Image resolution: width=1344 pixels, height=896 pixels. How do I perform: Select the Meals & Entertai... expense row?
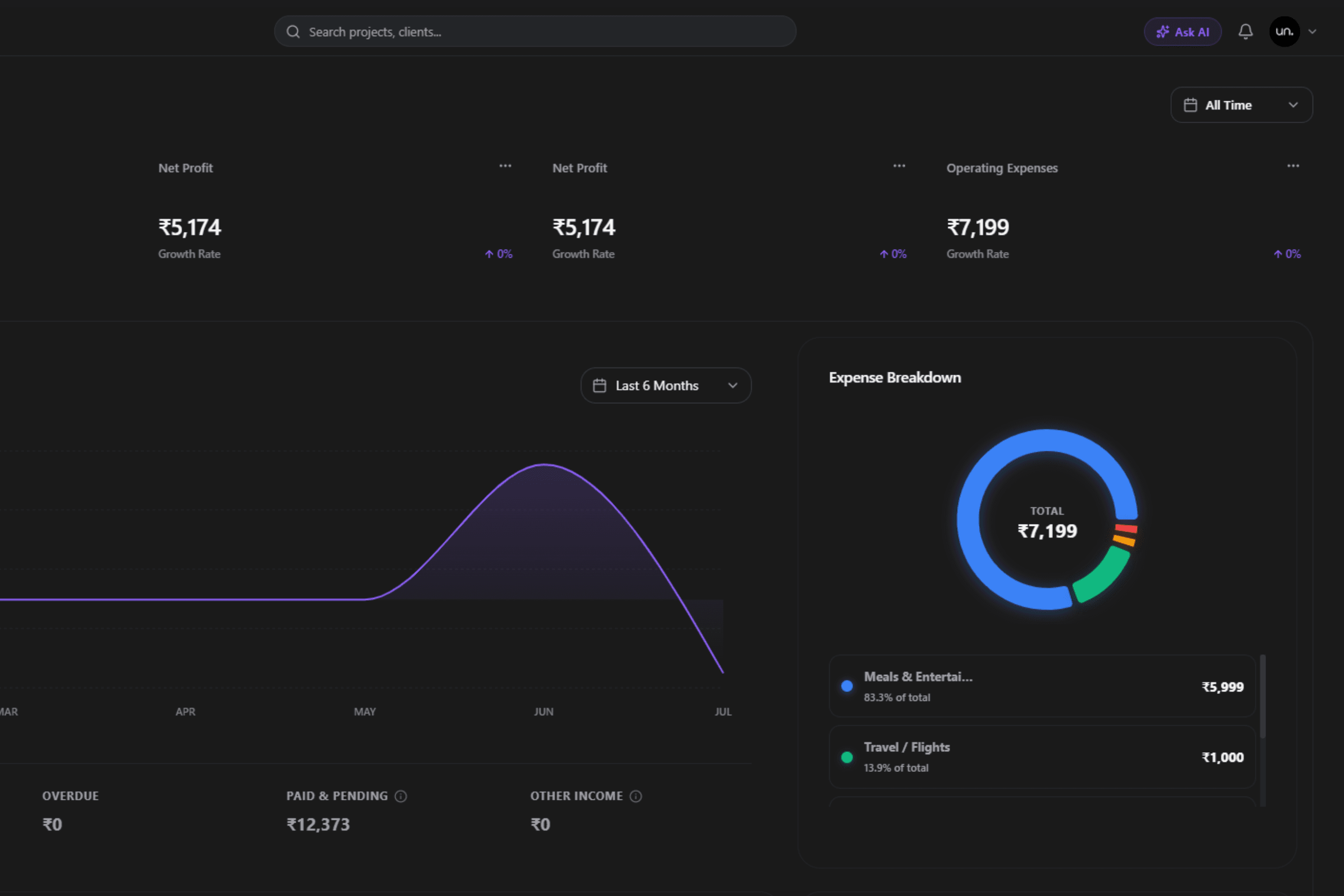(x=1042, y=686)
